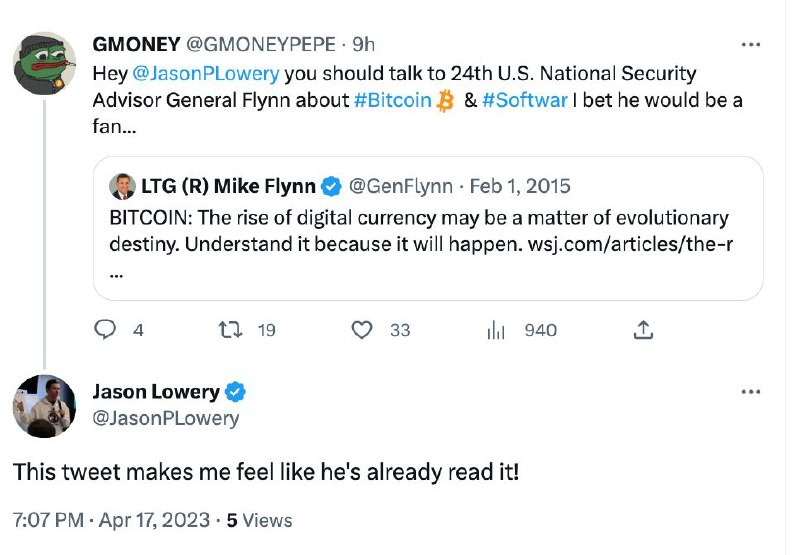
Task: Click the @GenFlynn handle
Action: (401, 186)
